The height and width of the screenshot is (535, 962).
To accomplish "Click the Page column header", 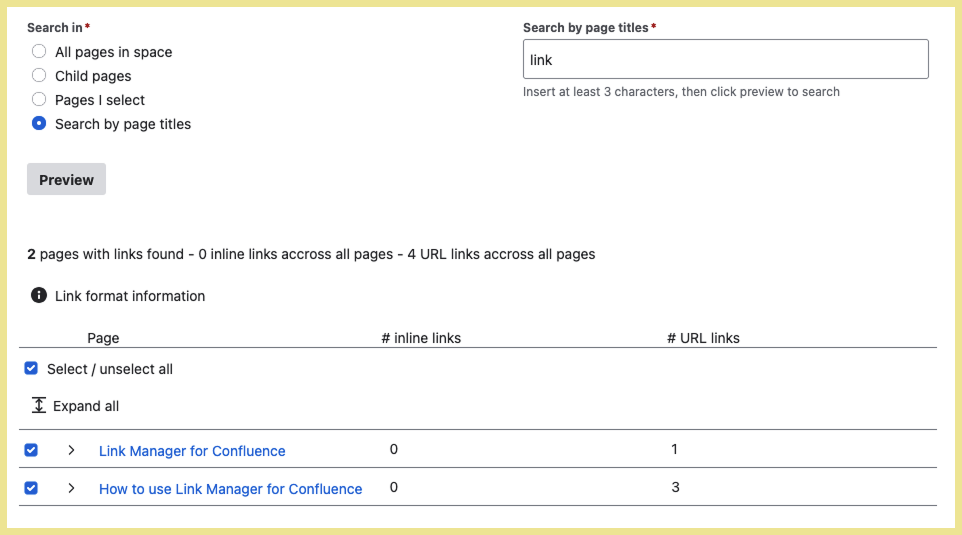I will (x=103, y=338).
